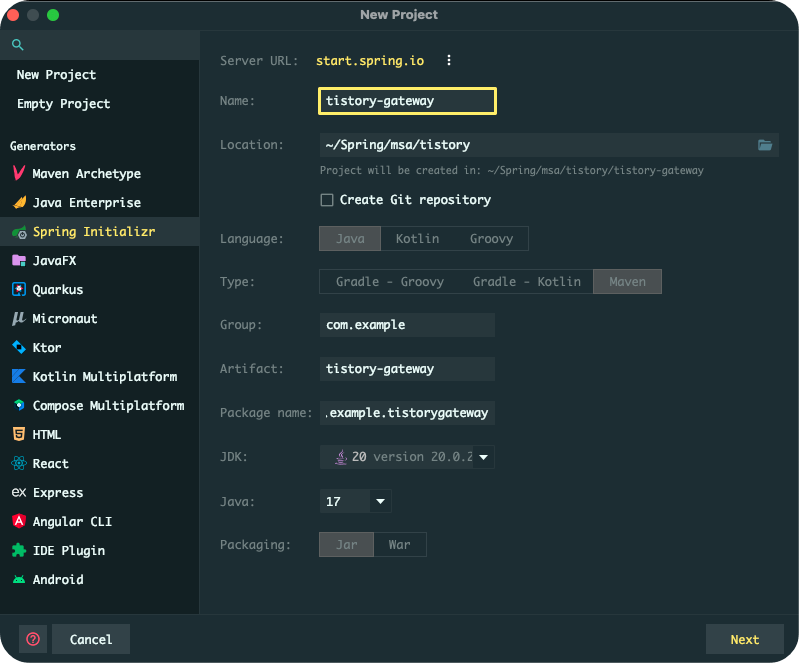Choose Kotlin Multiplatform generator entry
799x663 pixels.
pos(100,377)
